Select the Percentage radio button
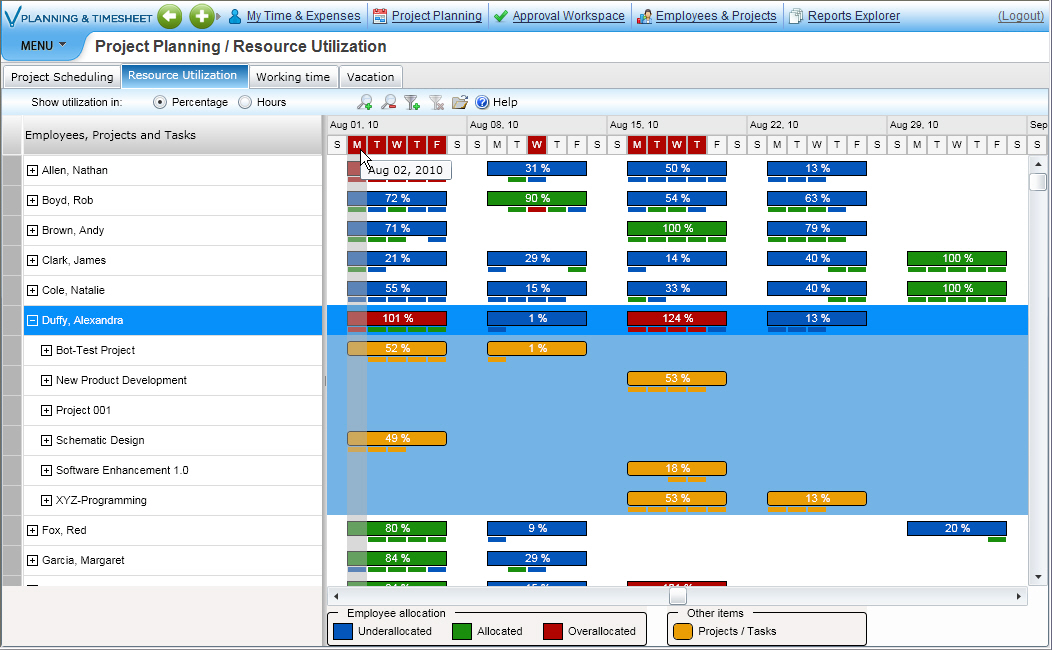1052x650 pixels. click(160, 102)
